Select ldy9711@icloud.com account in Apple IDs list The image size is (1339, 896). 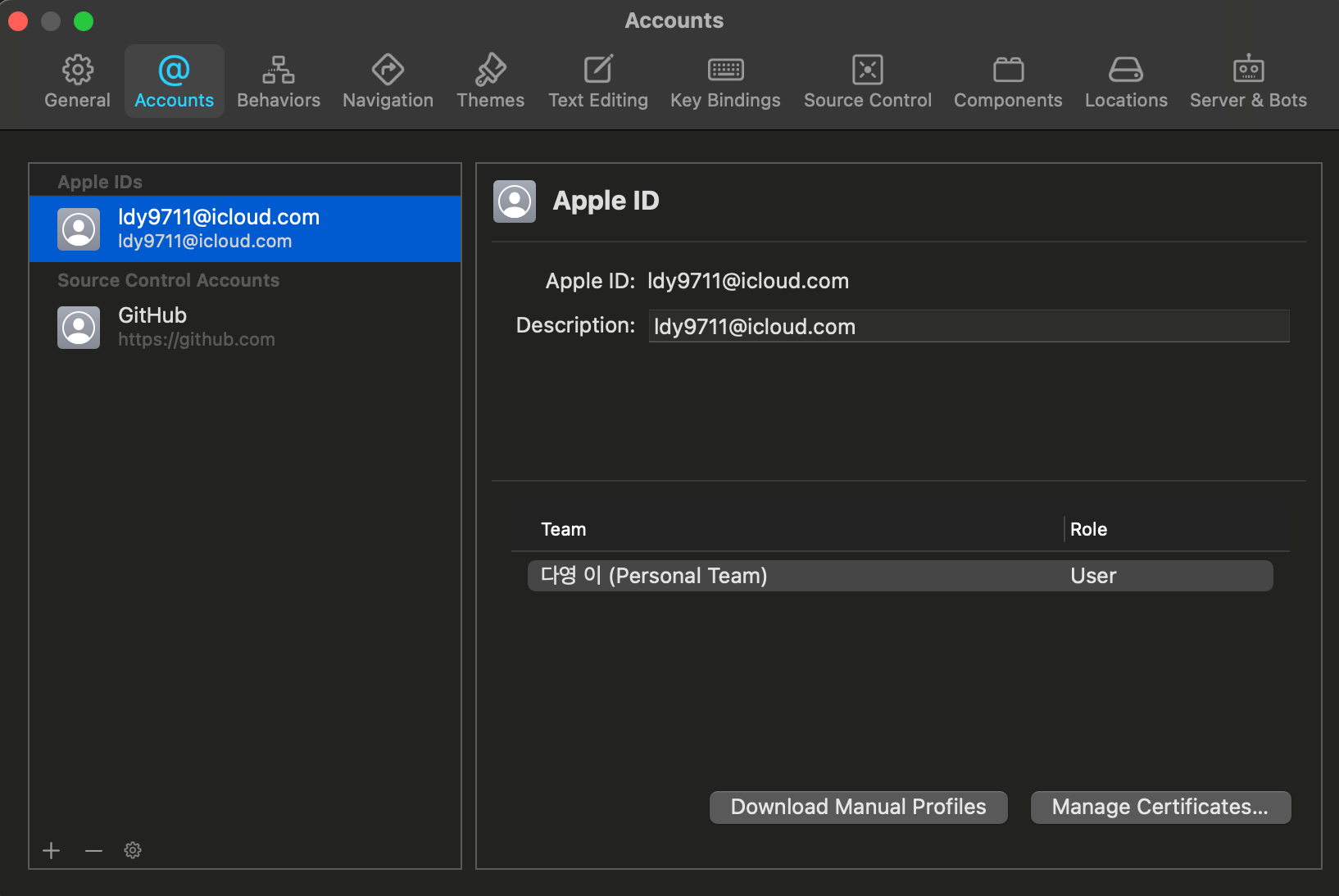point(245,229)
